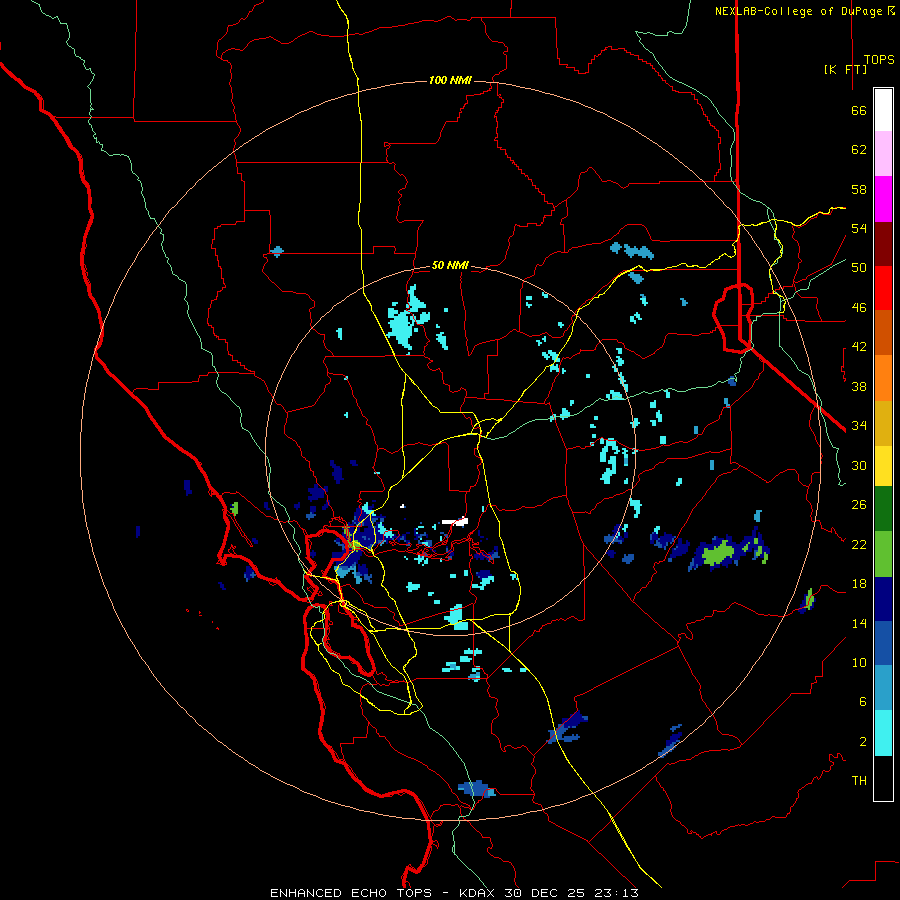
Task: Click the 22 legend scale value
Action: point(859,544)
